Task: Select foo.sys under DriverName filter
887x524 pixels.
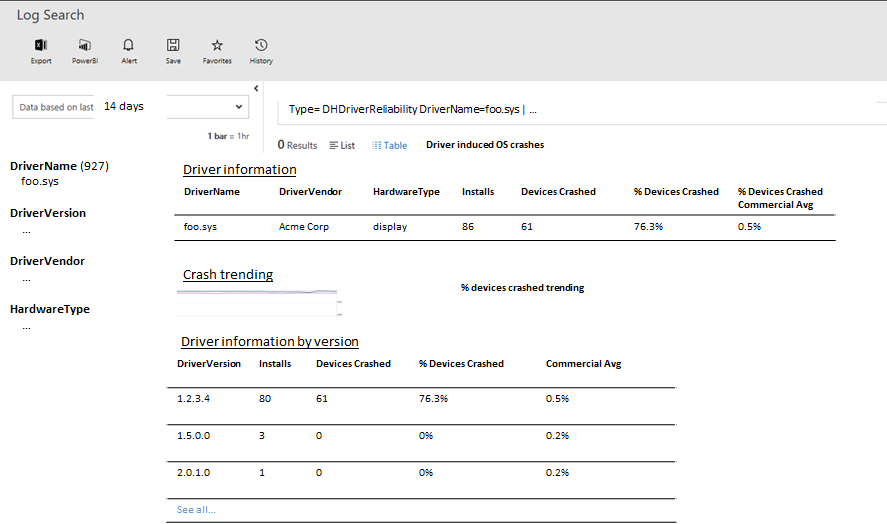Action: coord(40,182)
